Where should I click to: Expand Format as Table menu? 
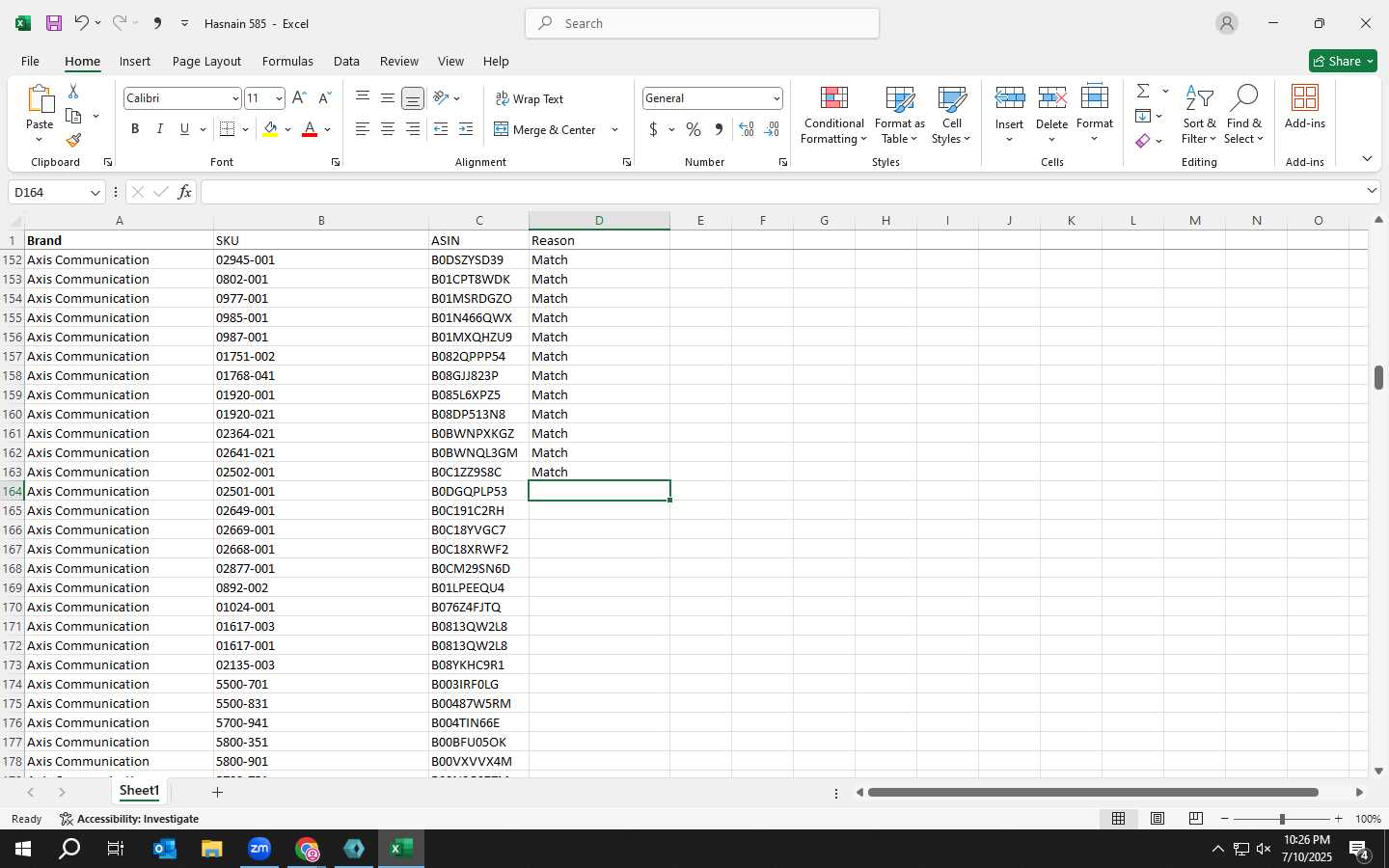(899, 115)
